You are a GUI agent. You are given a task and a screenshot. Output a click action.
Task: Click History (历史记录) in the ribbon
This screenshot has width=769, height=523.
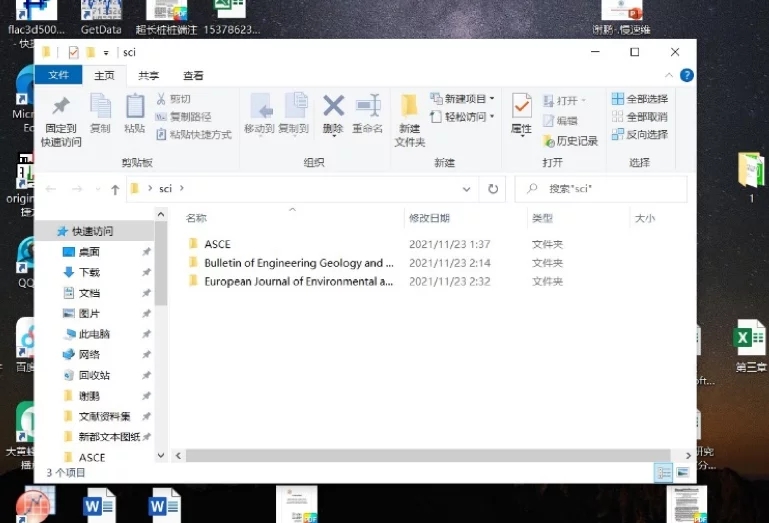tap(571, 141)
